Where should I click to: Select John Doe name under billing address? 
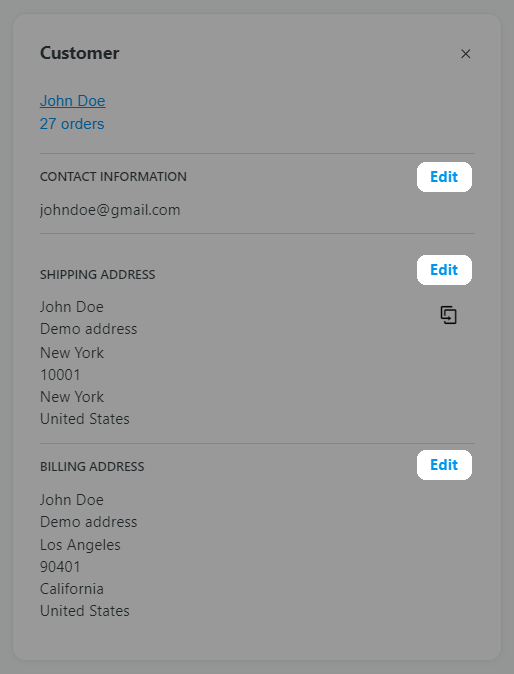pos(72,500)
